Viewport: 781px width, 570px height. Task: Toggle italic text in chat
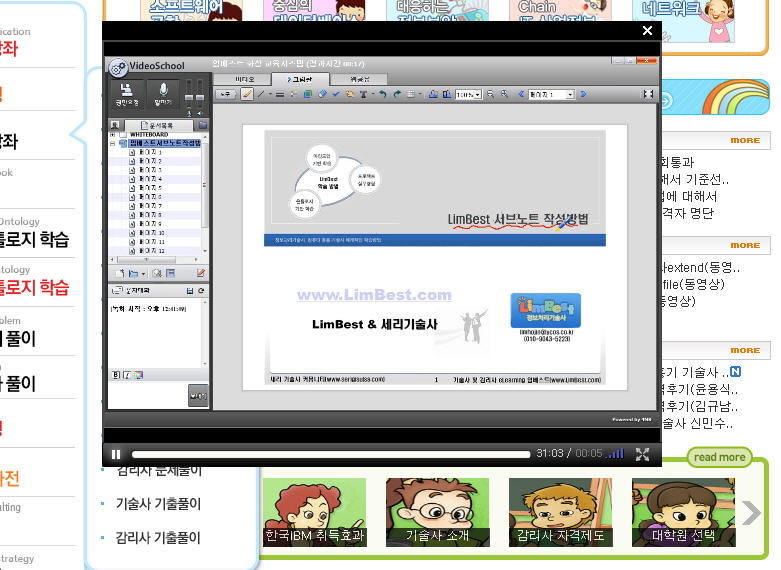pos(127,375)
